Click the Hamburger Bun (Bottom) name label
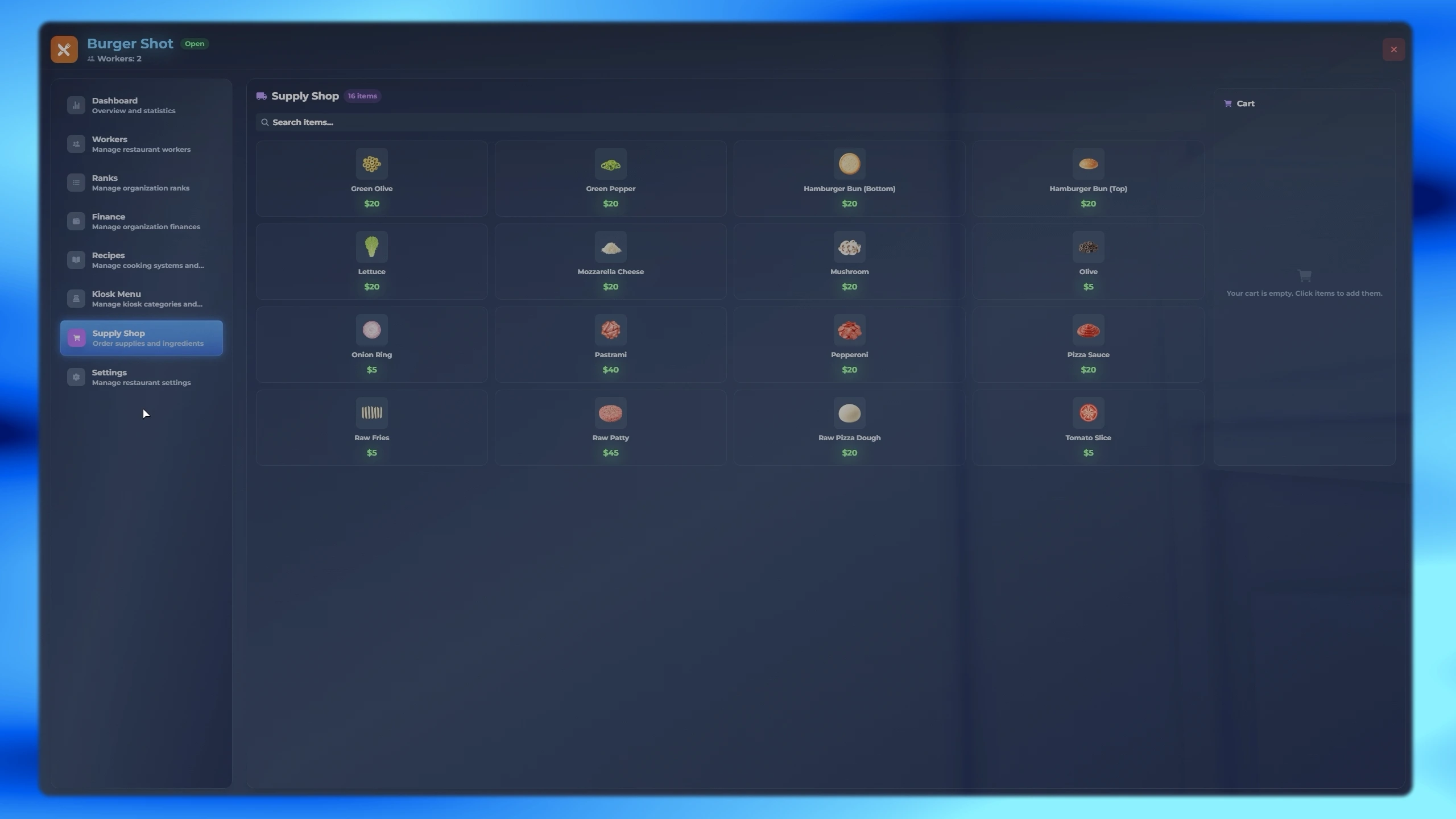This screenshot has width=1456, height=819. (x=849, y=189)
